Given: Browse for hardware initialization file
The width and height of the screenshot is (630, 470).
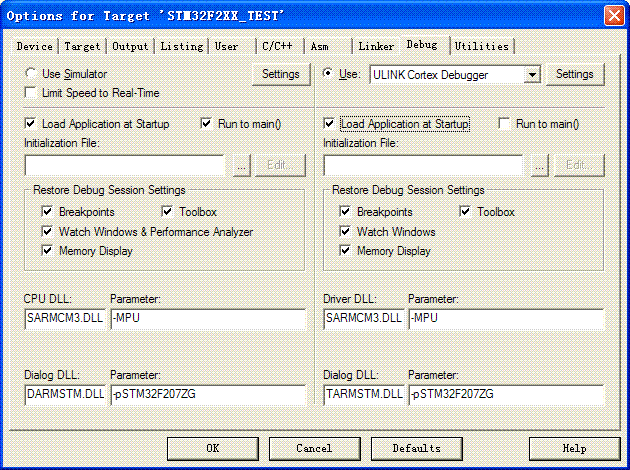Looking at the screenshot, I should coord(540,166).
